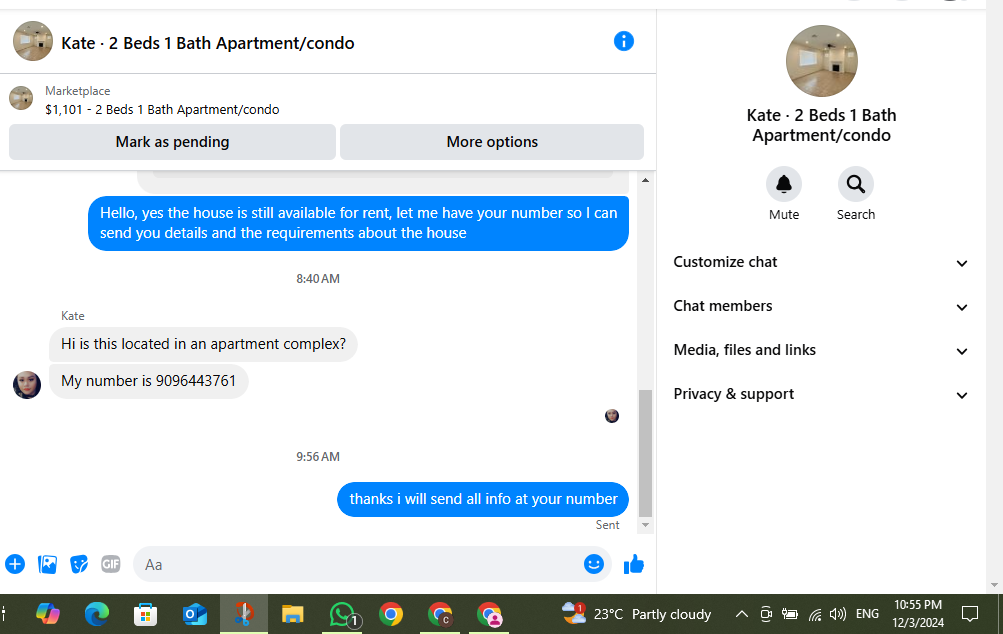Click the message input field
The image size is (1003, 634).
(358, 564)
